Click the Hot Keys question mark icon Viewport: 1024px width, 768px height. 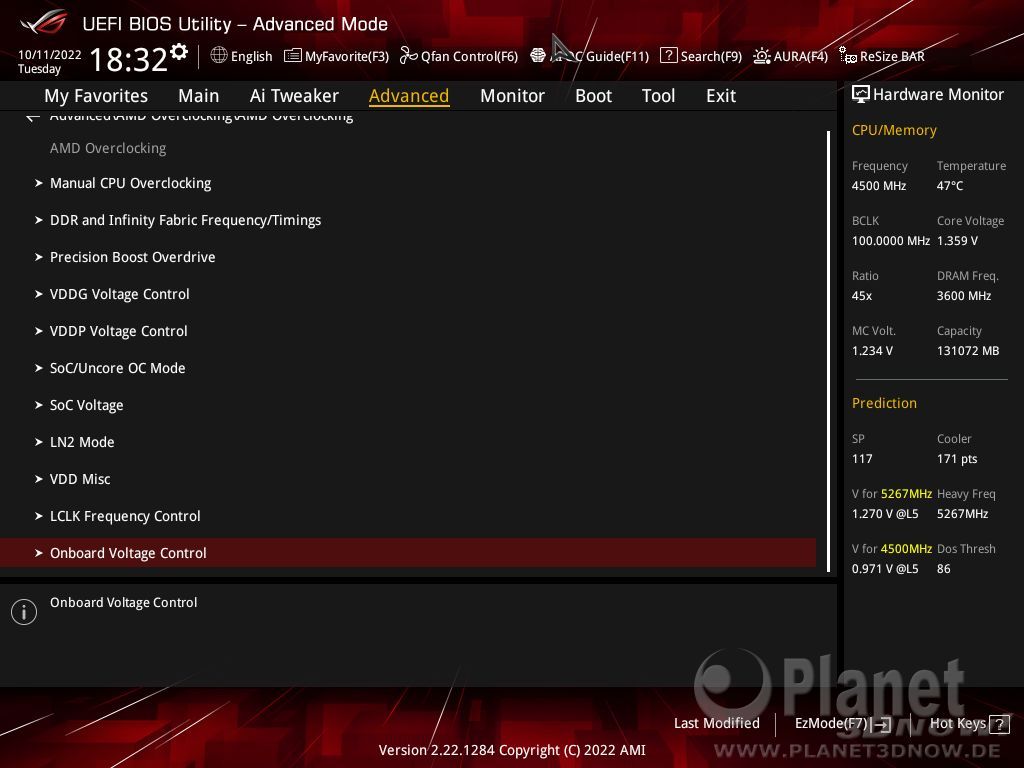coord(999,724)
